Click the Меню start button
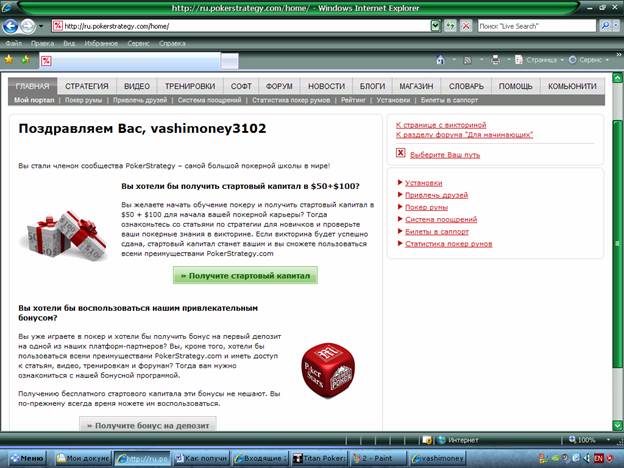Image resolution: width=624 pixels, height=468 pixels. pos(27,458)
